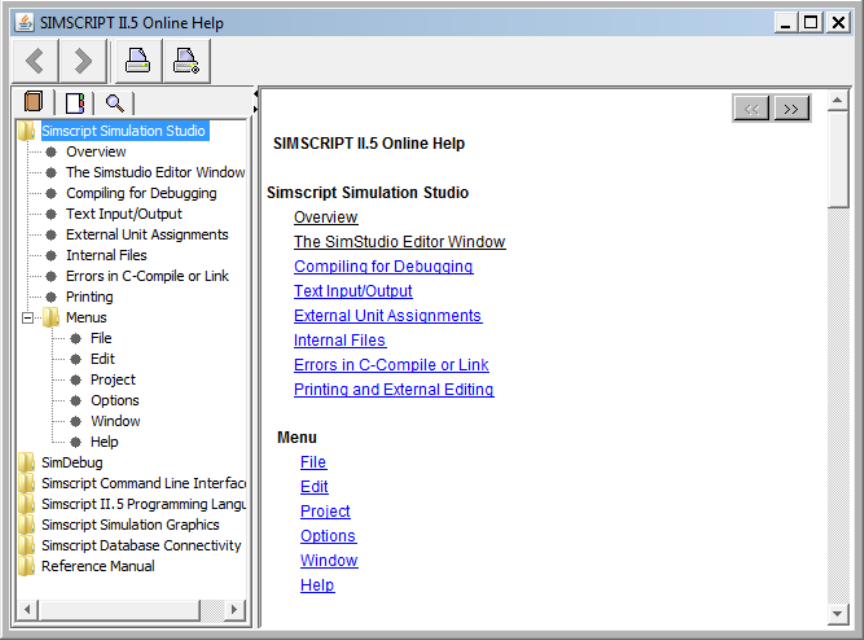Screen dimensions: 864x640
Task: Click the tree pane scroll right arrow
Action: [235, 609]
